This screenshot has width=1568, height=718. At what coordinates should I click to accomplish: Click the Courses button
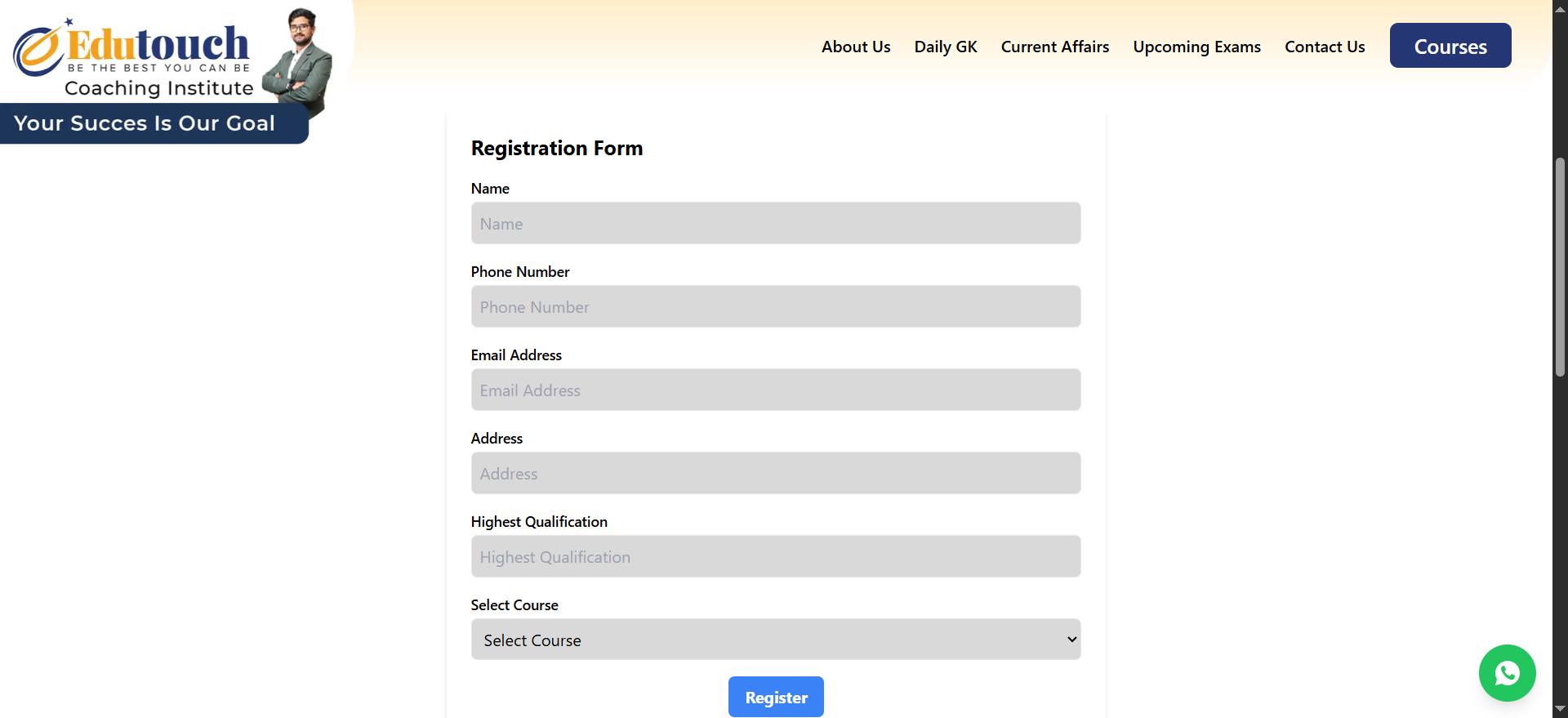1450,47
